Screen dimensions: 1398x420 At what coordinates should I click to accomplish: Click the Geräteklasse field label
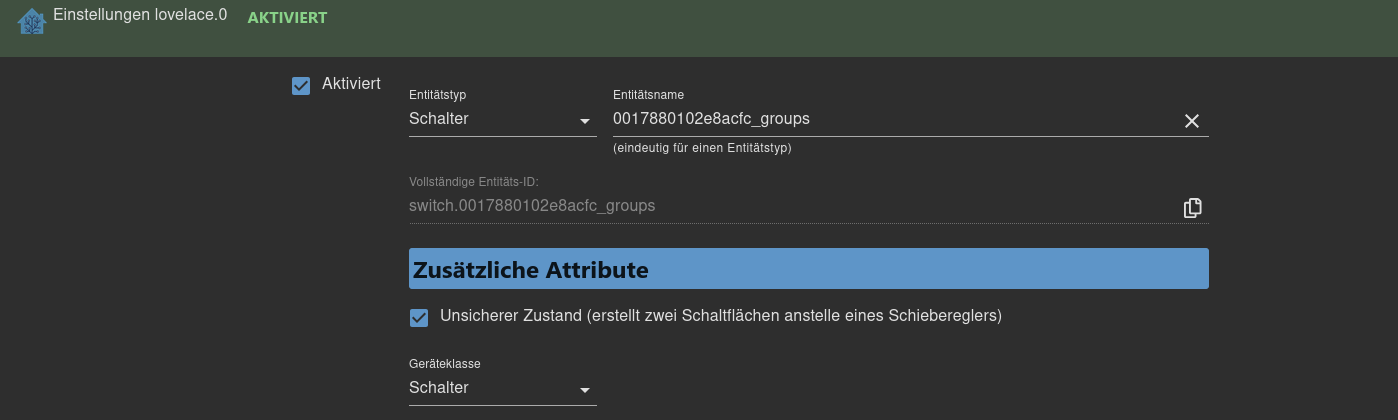click(x=452, y=364)
